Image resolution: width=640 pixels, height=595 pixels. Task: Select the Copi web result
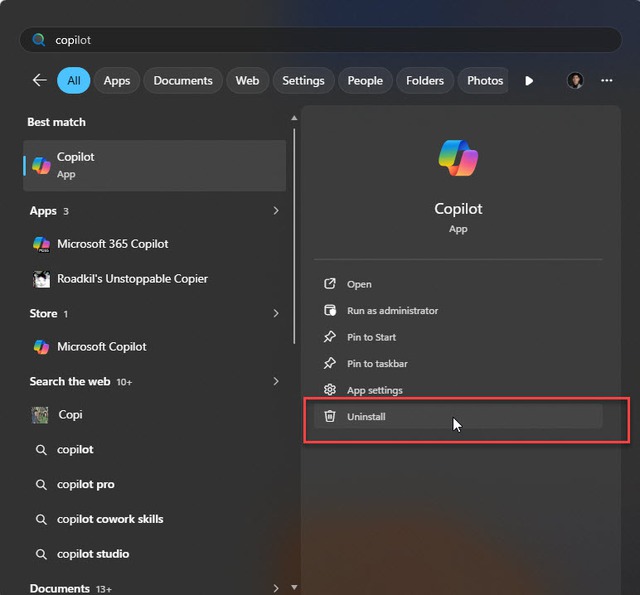154,415
